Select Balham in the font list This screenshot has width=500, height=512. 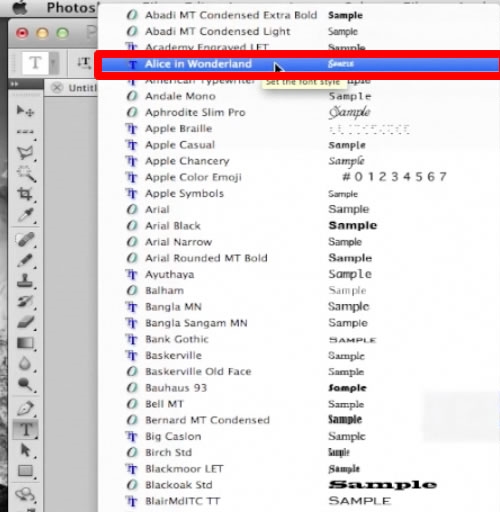click(165, 291)
